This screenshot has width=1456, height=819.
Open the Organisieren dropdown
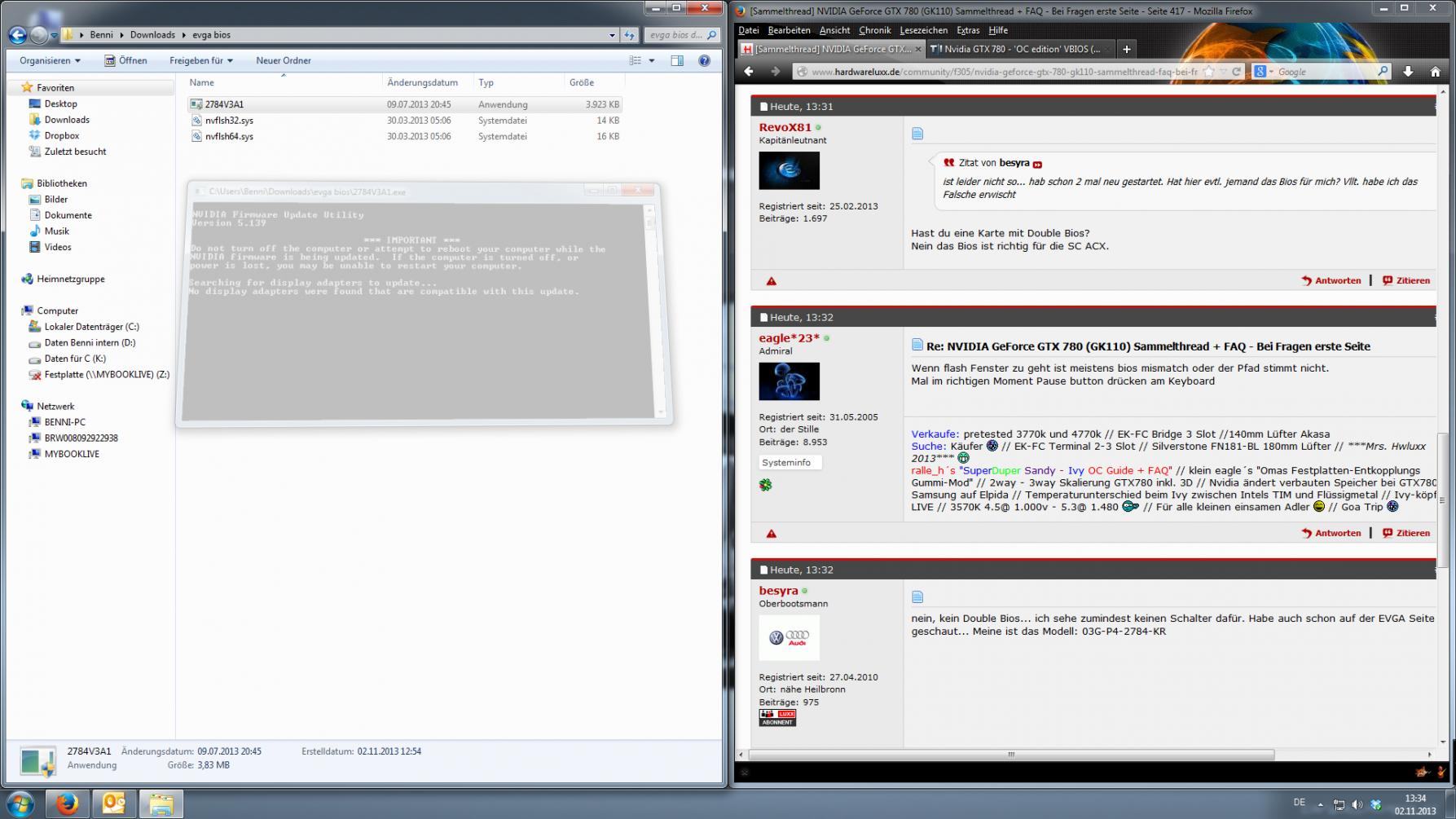click(x=50, y=60)
